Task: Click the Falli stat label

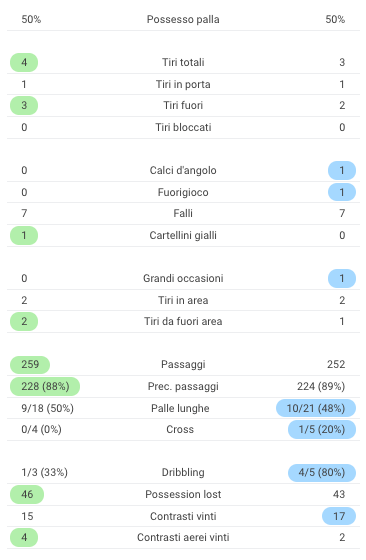Action: (x=183, y=213)
